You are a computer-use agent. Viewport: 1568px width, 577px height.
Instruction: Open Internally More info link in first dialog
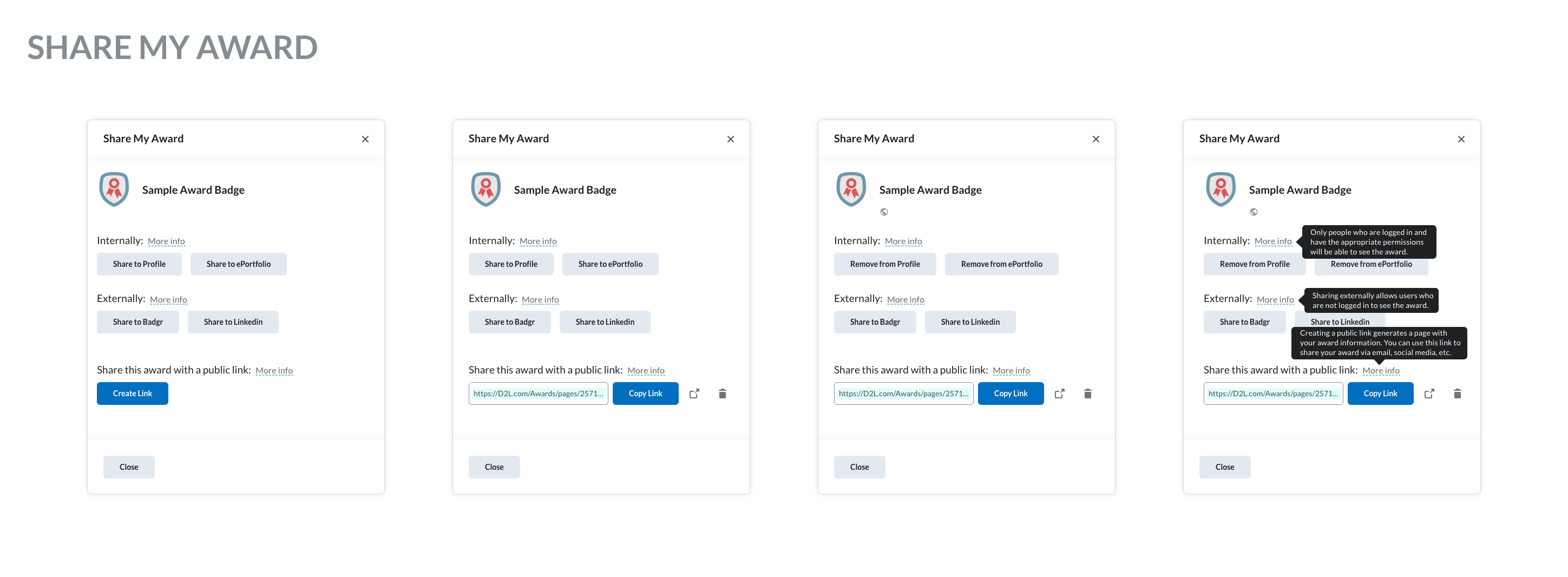click(166, 241)
